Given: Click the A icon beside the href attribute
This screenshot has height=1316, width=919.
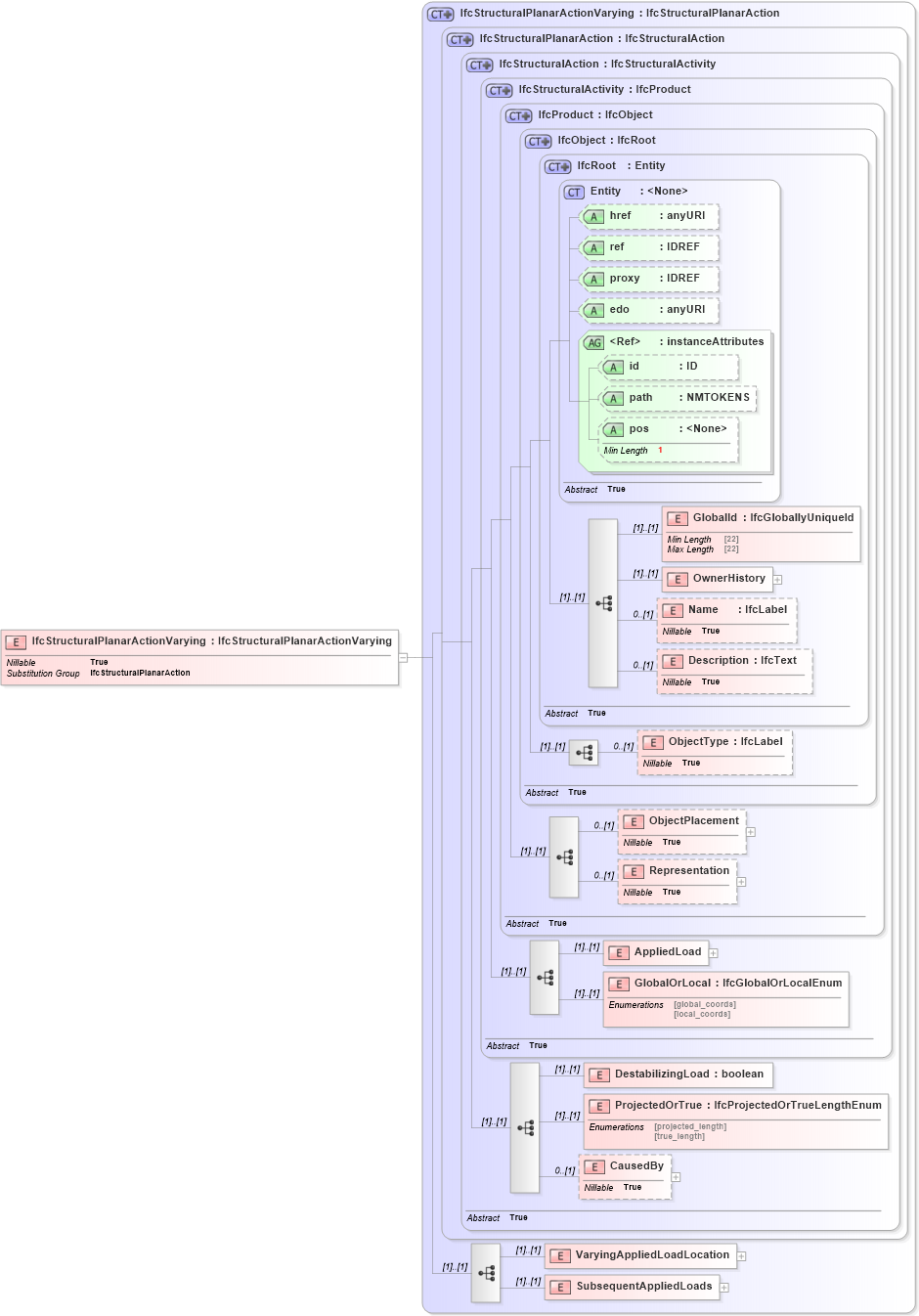Looking at the screenshot, I should tap(593, 216).
